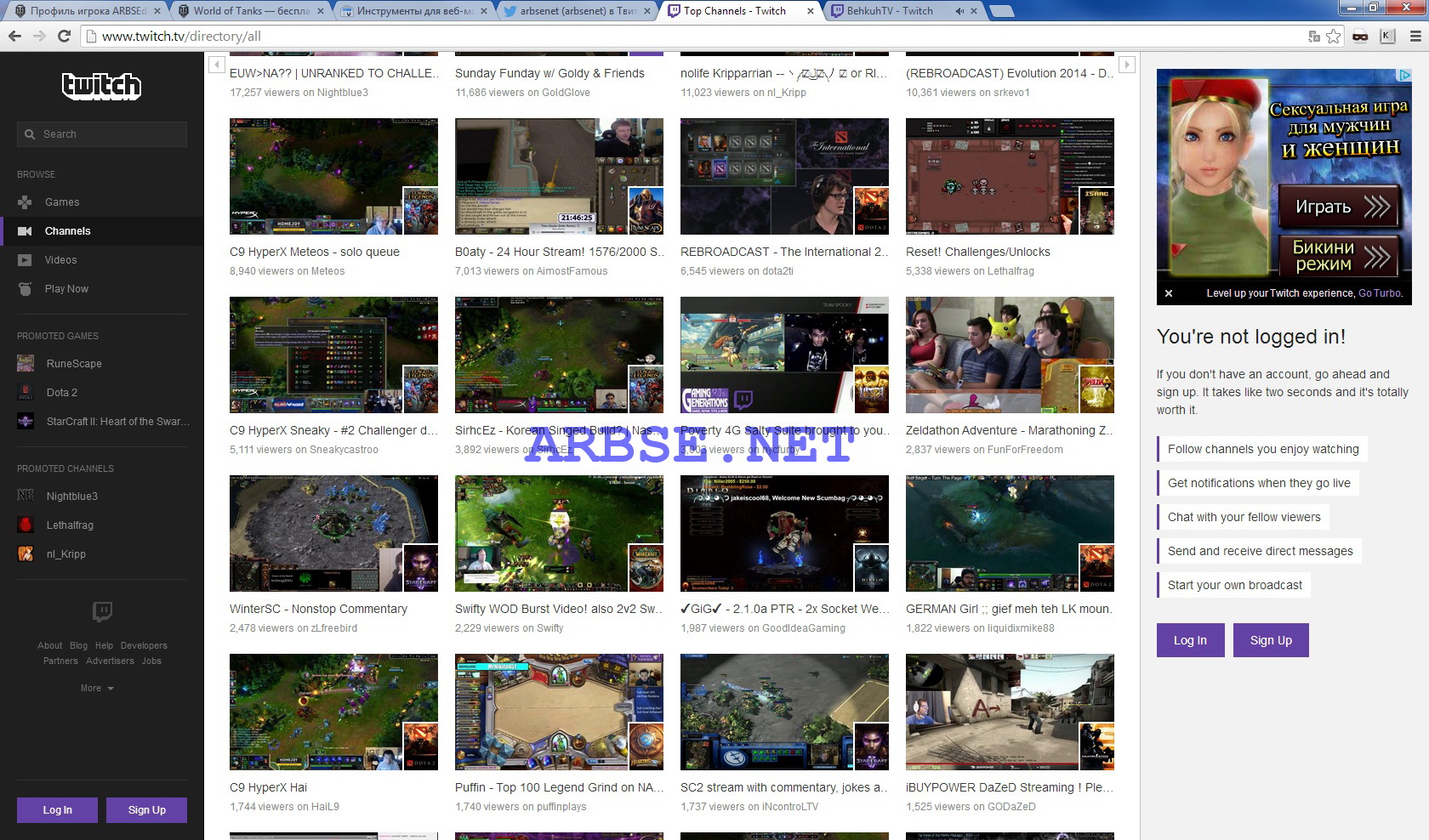This screenshot has width=1429, height=840.
Task: Open the Reset! Challenges/Unlocks stream thumbnail
Action: tap(1010, 177)
